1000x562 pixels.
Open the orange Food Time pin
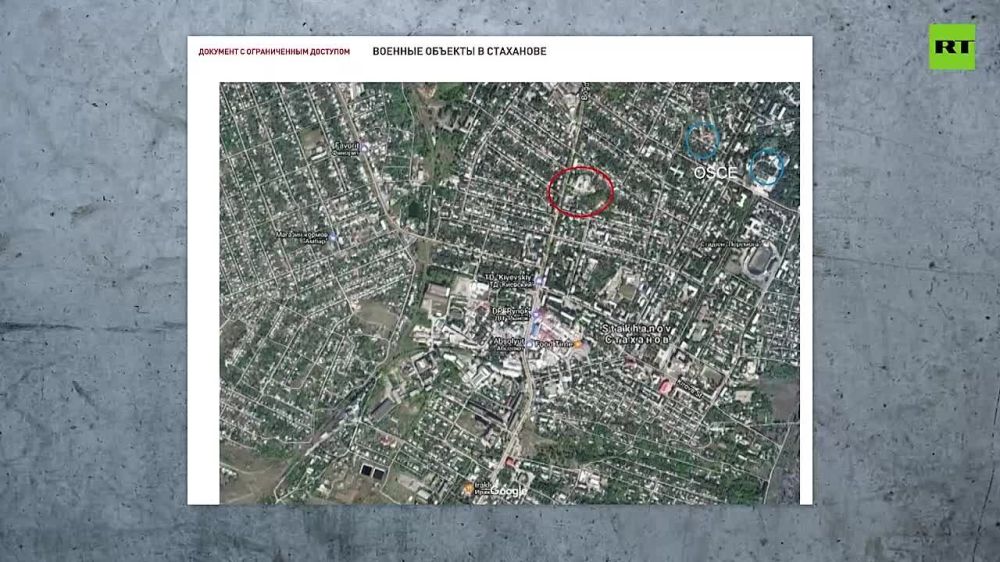tap(578, 344)
